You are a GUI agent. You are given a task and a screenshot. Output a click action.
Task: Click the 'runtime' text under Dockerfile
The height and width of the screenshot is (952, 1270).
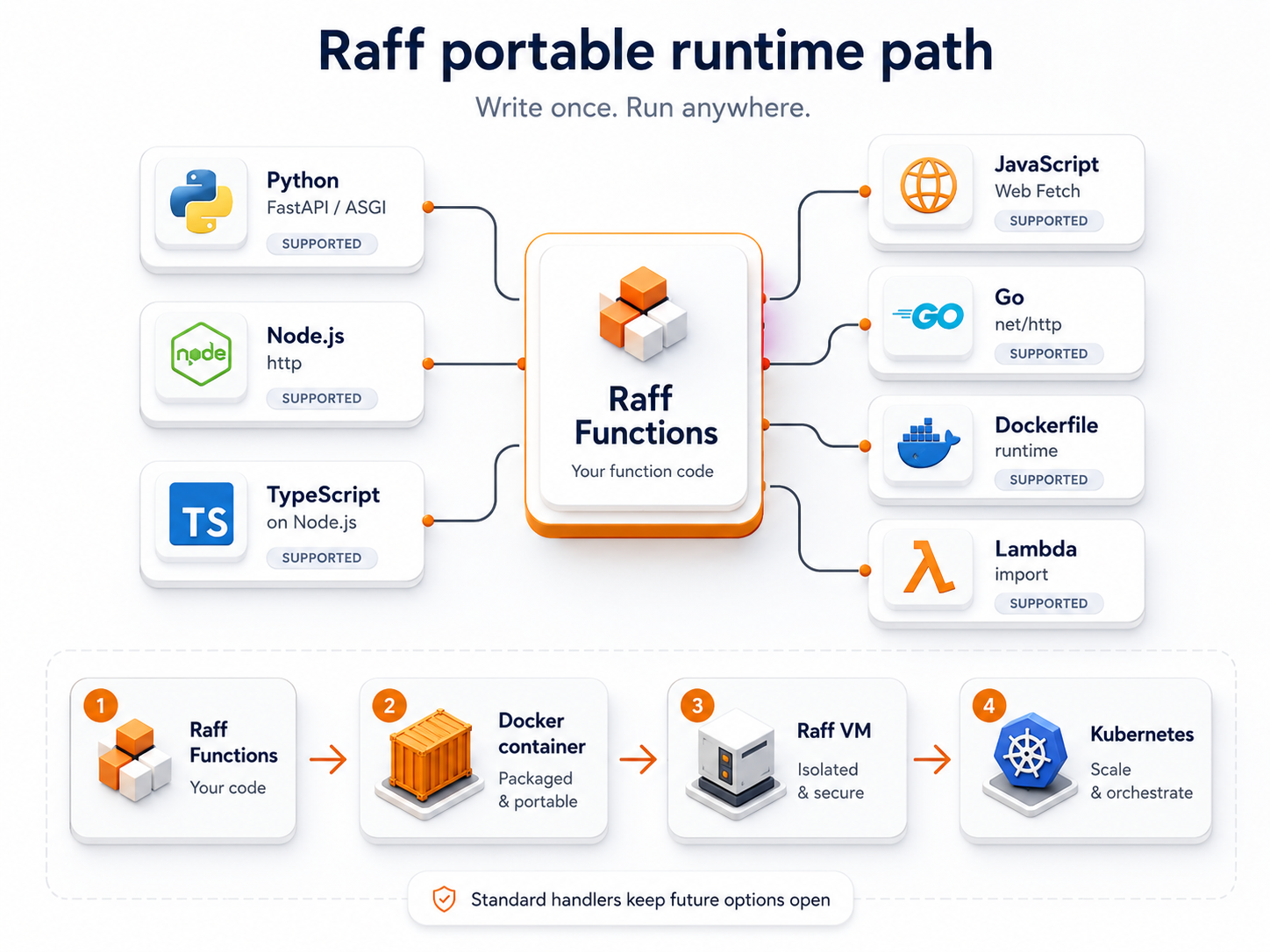coord(1026,451)
